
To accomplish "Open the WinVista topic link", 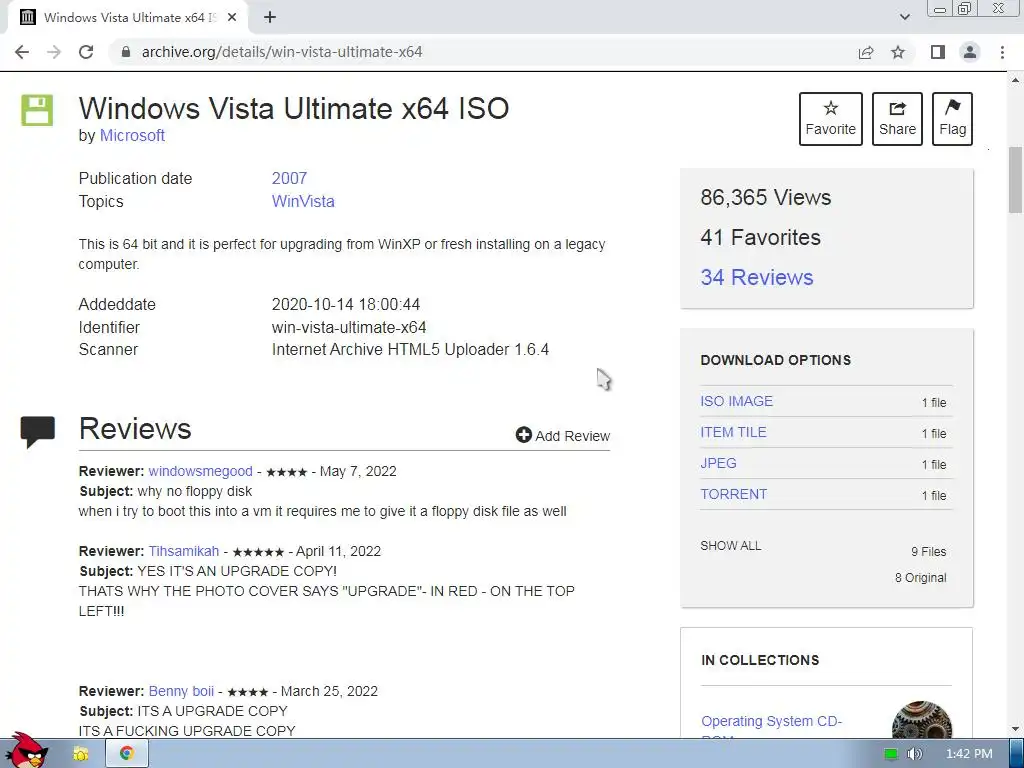I will (x=303, y=201).
